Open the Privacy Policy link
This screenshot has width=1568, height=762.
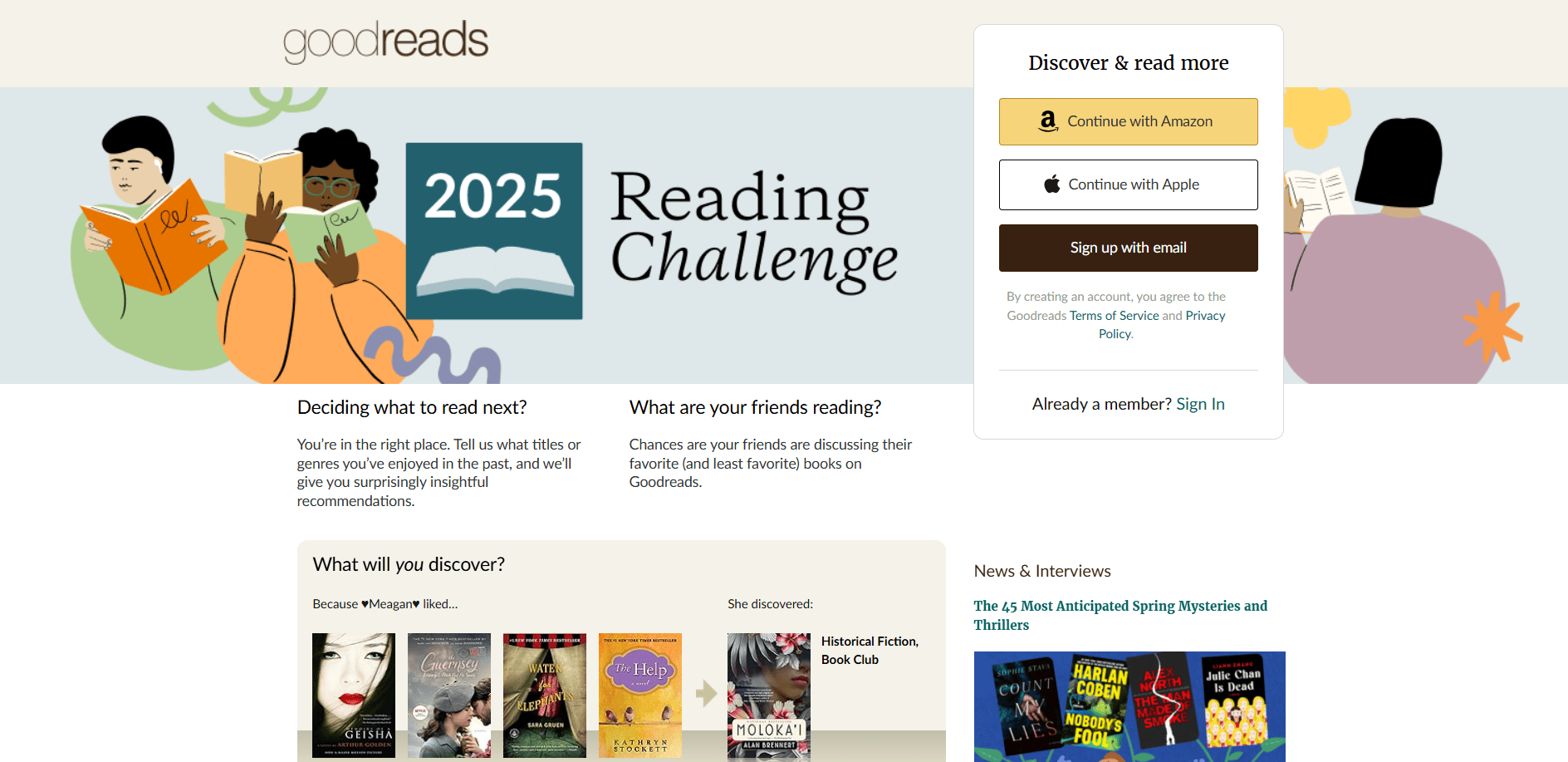1163,325
